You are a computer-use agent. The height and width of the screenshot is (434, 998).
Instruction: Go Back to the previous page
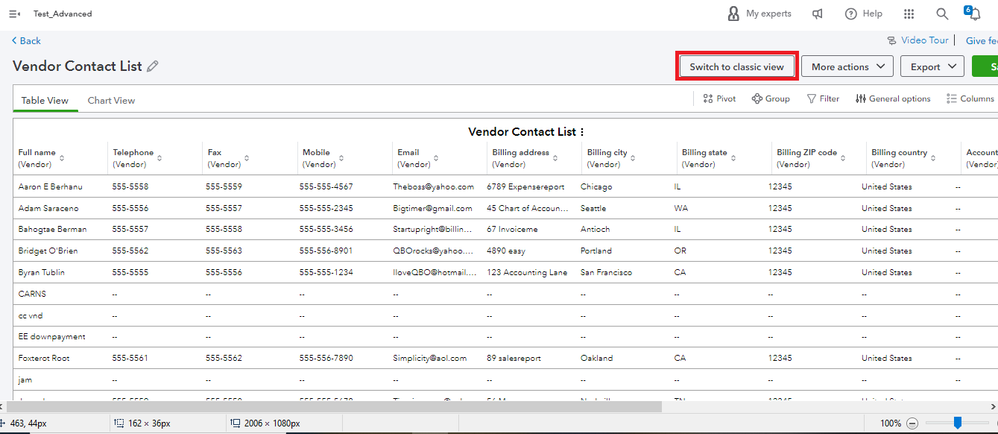[x=27, y=41]
